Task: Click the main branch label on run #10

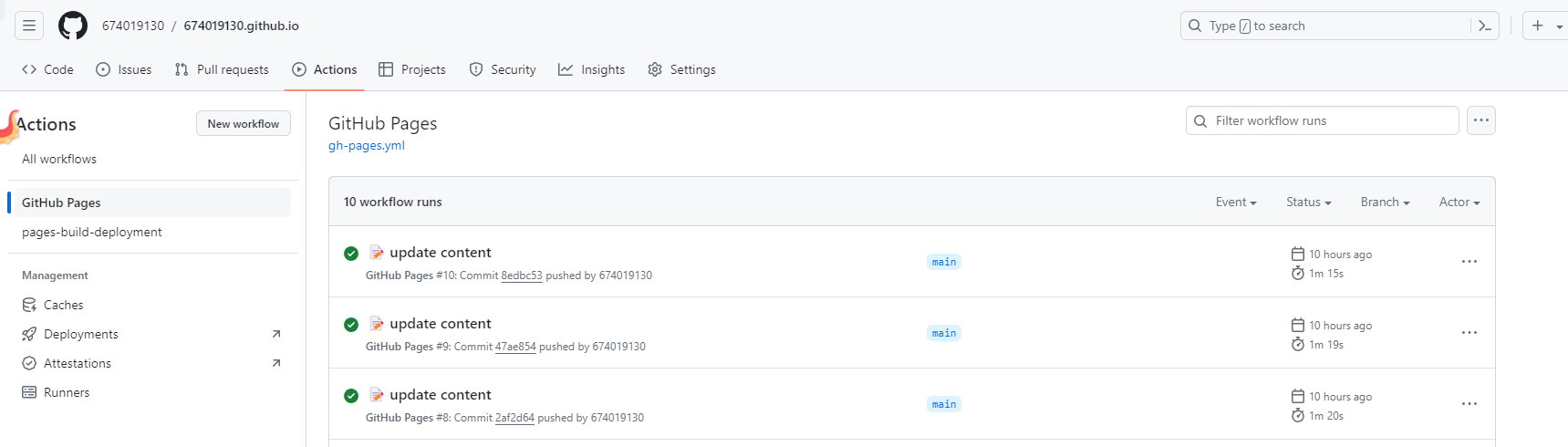Action: point(944,262)
